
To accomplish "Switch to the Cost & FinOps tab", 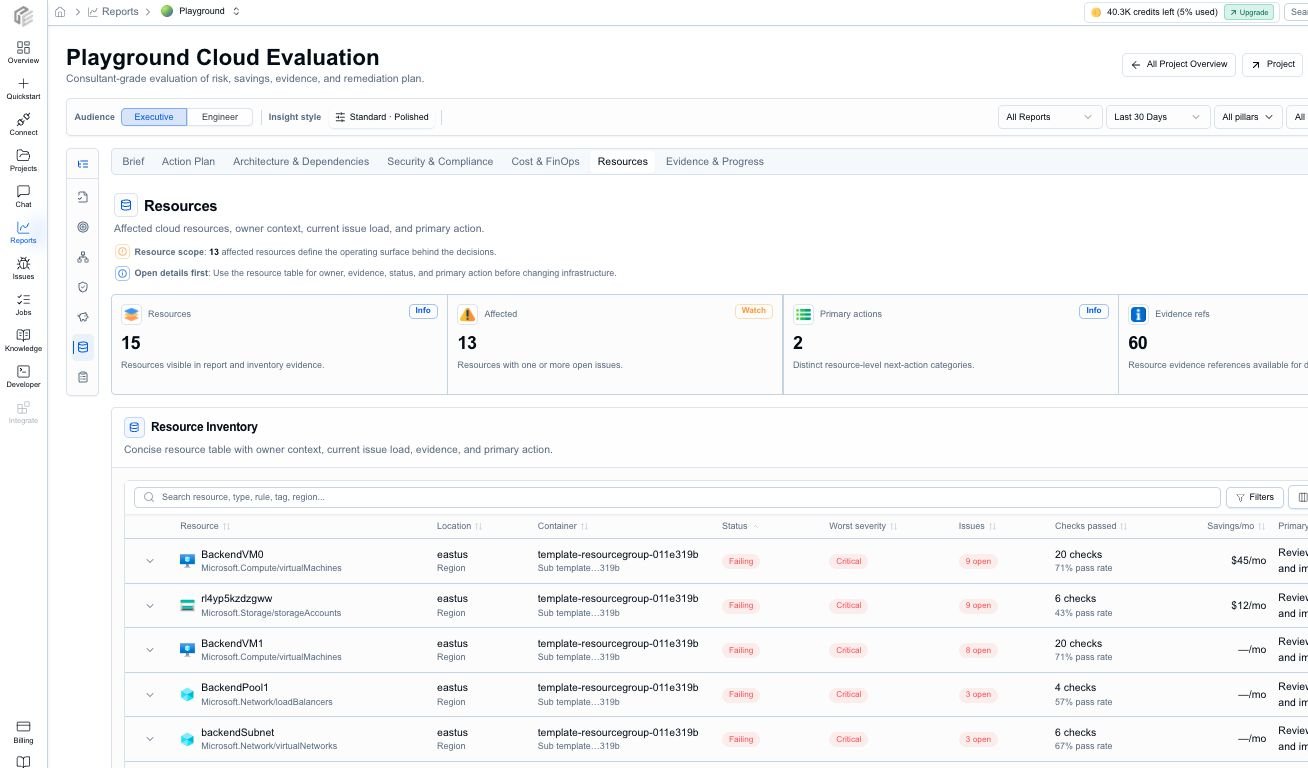I will pos(545,161).
